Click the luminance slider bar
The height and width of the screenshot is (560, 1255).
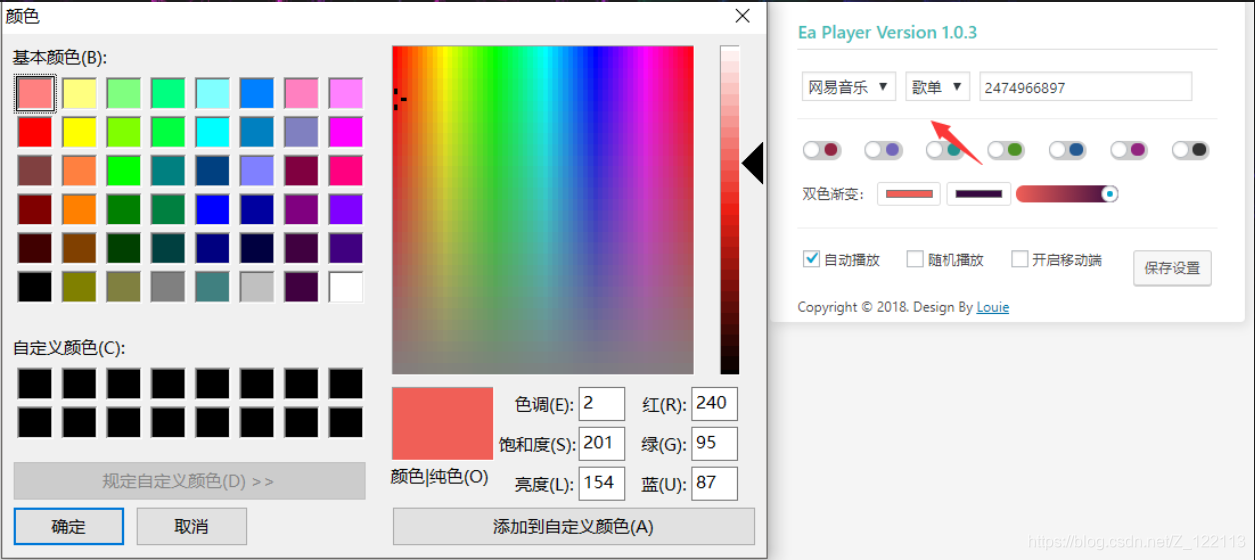[730, 210]
